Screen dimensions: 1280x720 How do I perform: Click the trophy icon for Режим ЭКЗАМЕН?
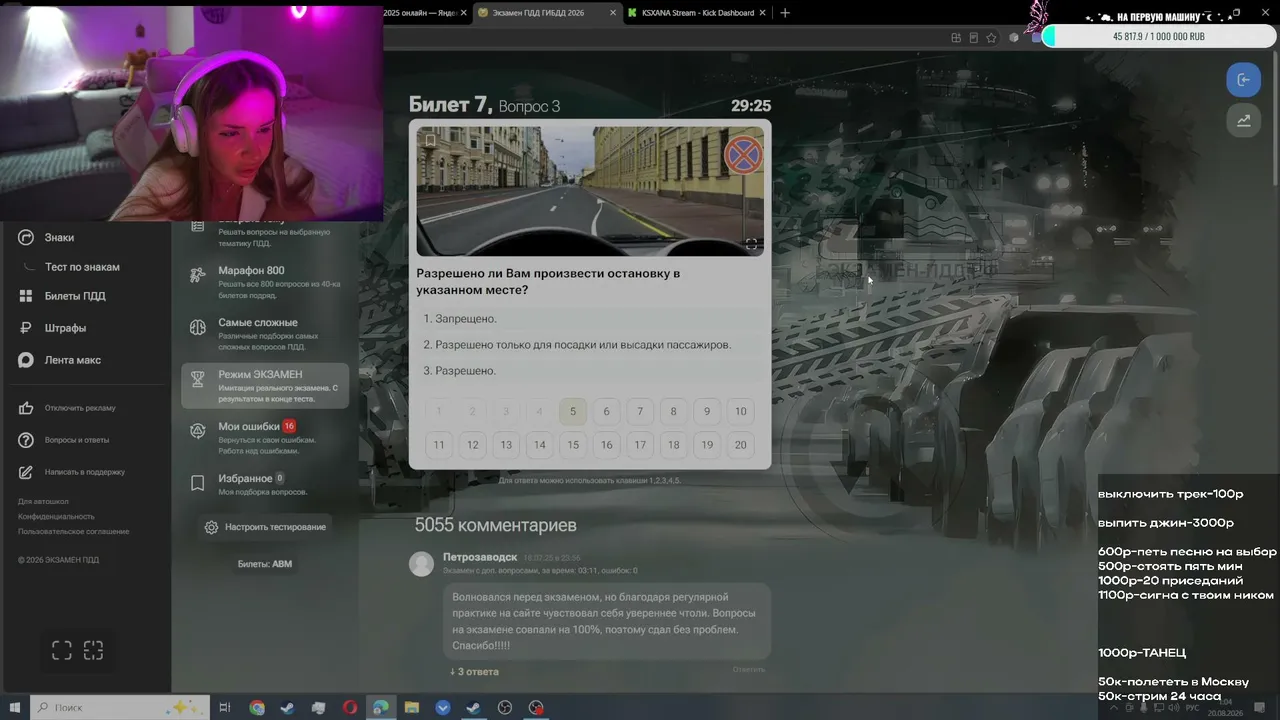pyautogui.click(x=198, y=379)
